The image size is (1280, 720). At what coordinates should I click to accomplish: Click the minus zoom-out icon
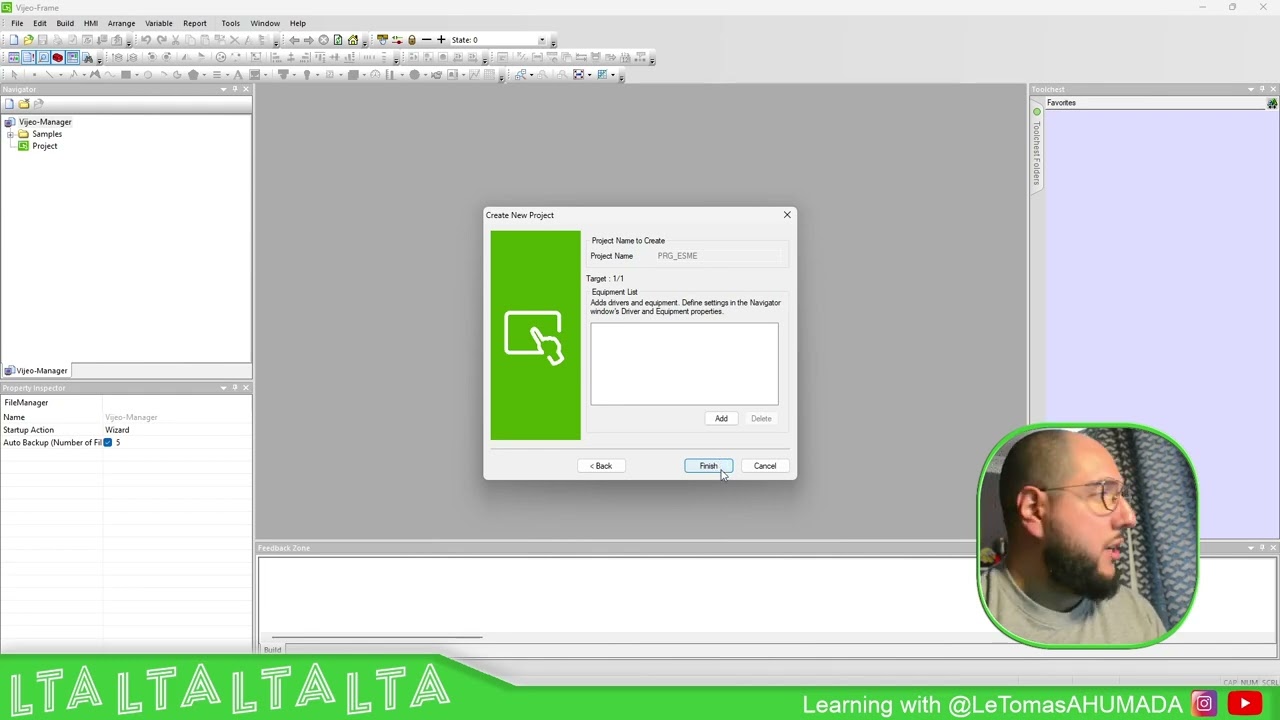coord(426,40)
